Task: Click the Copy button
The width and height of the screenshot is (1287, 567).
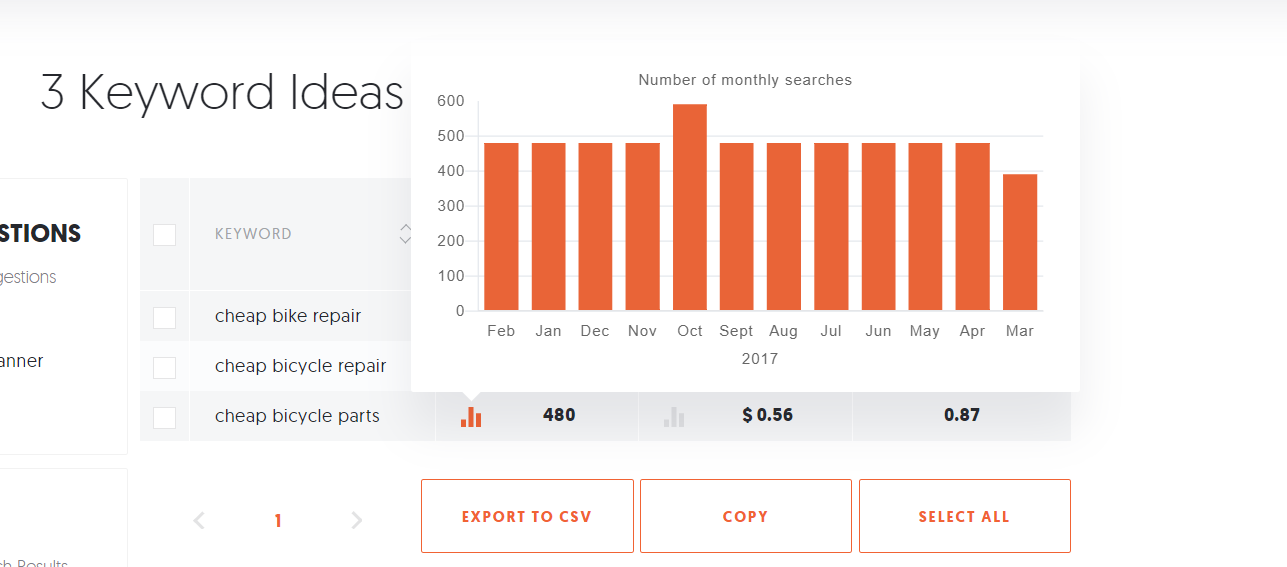Action: pyautogui.click(x=746, y=516)
